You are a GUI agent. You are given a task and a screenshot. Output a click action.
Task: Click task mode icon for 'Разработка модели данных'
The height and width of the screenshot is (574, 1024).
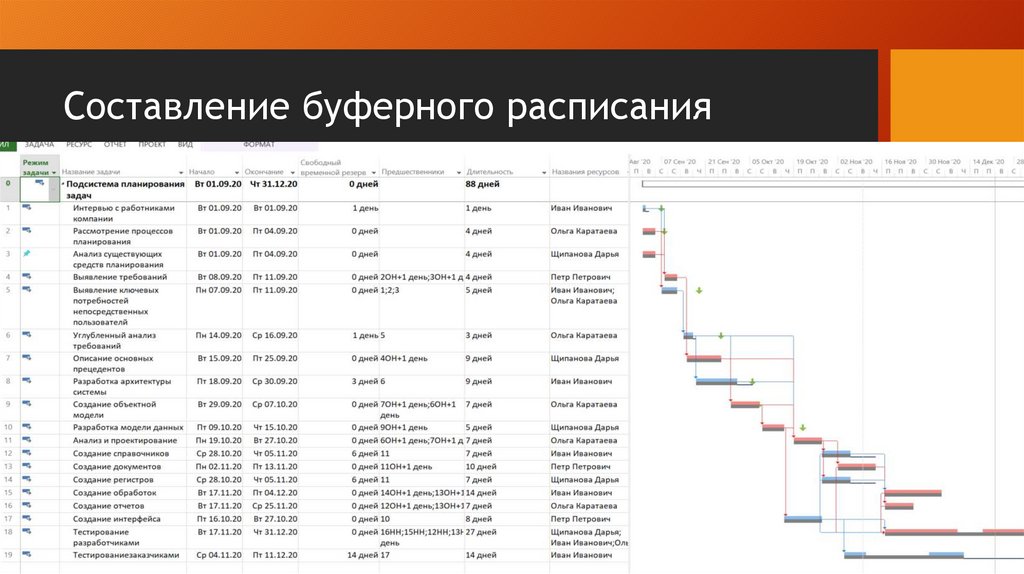point(27,426)
